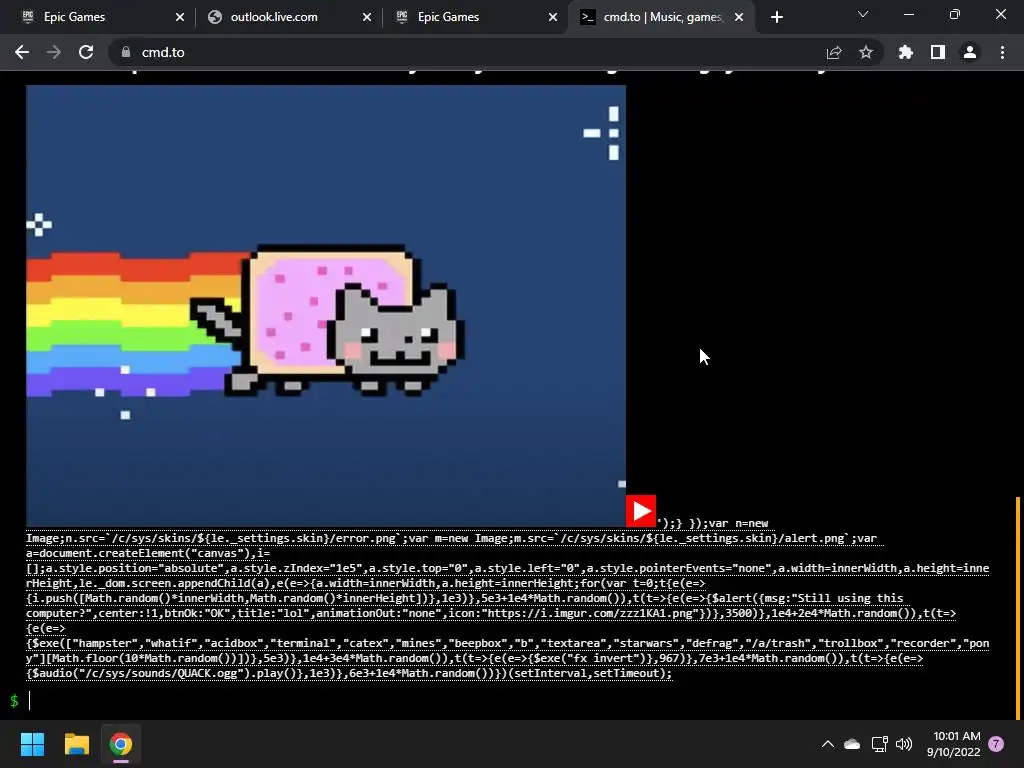Image resolution: width=1024 pixels, height=768 pixels.
Task: Click the code text "Still using this"
Action: pyautogui.click(x=848, y=598)
